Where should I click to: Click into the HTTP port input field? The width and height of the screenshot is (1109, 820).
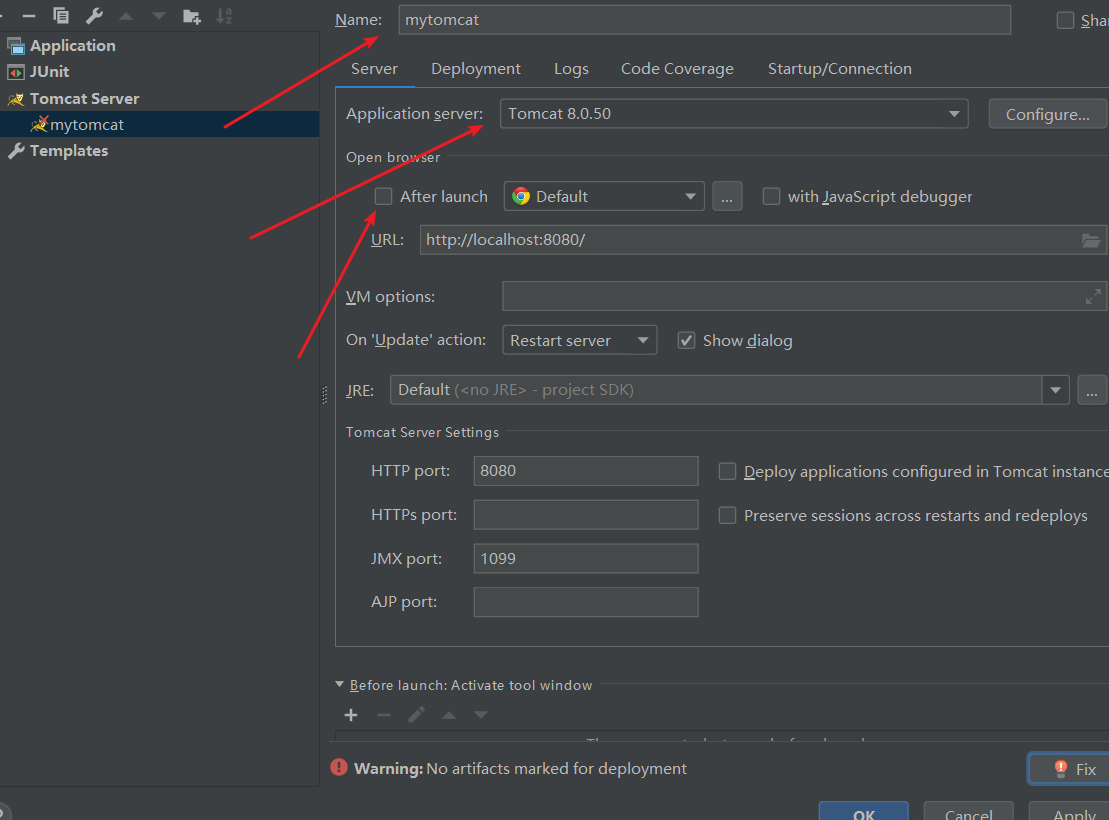[585, 471]
